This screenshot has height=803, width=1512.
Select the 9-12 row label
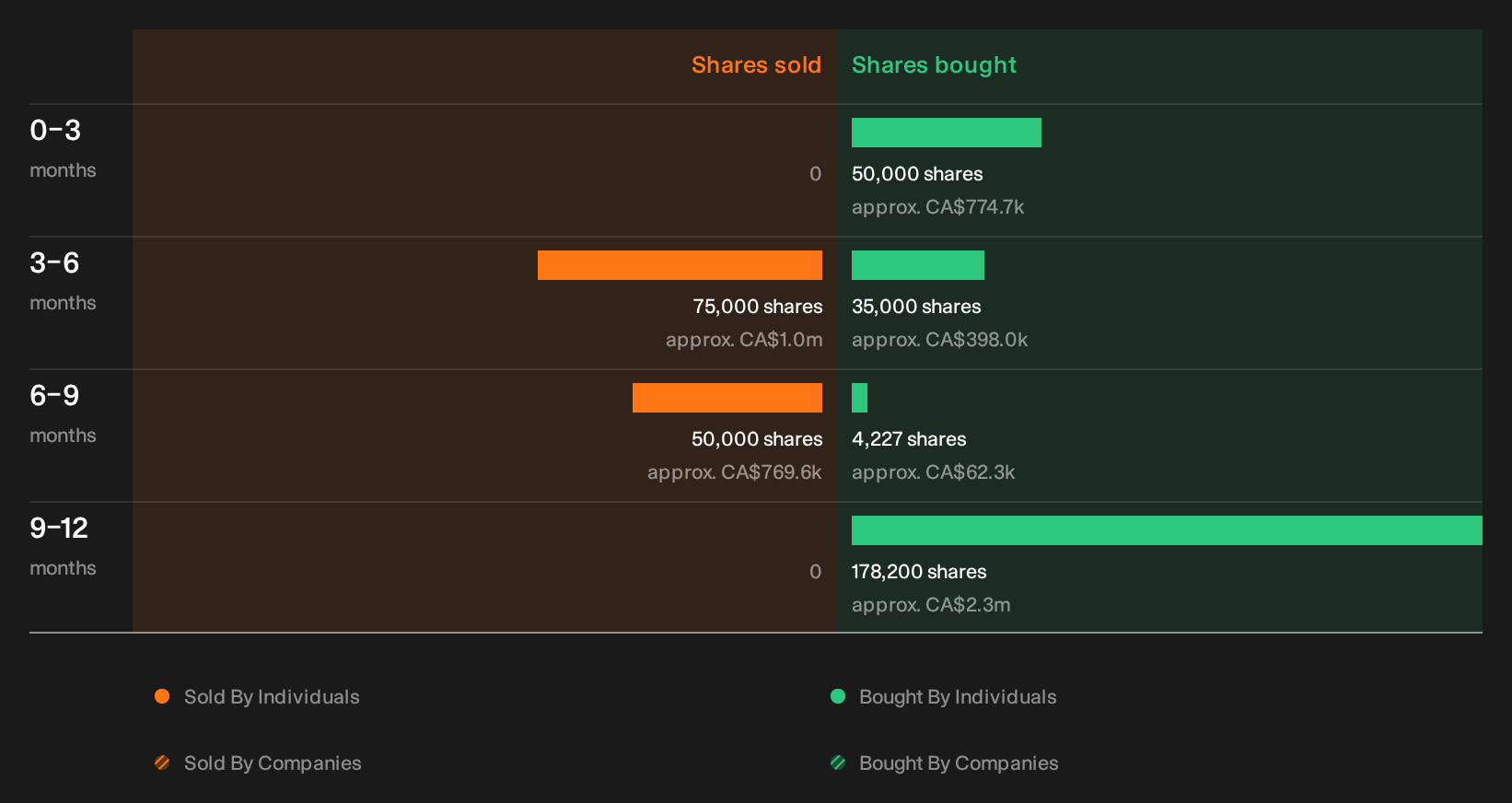pyautogui.click(x=59, y=529)
